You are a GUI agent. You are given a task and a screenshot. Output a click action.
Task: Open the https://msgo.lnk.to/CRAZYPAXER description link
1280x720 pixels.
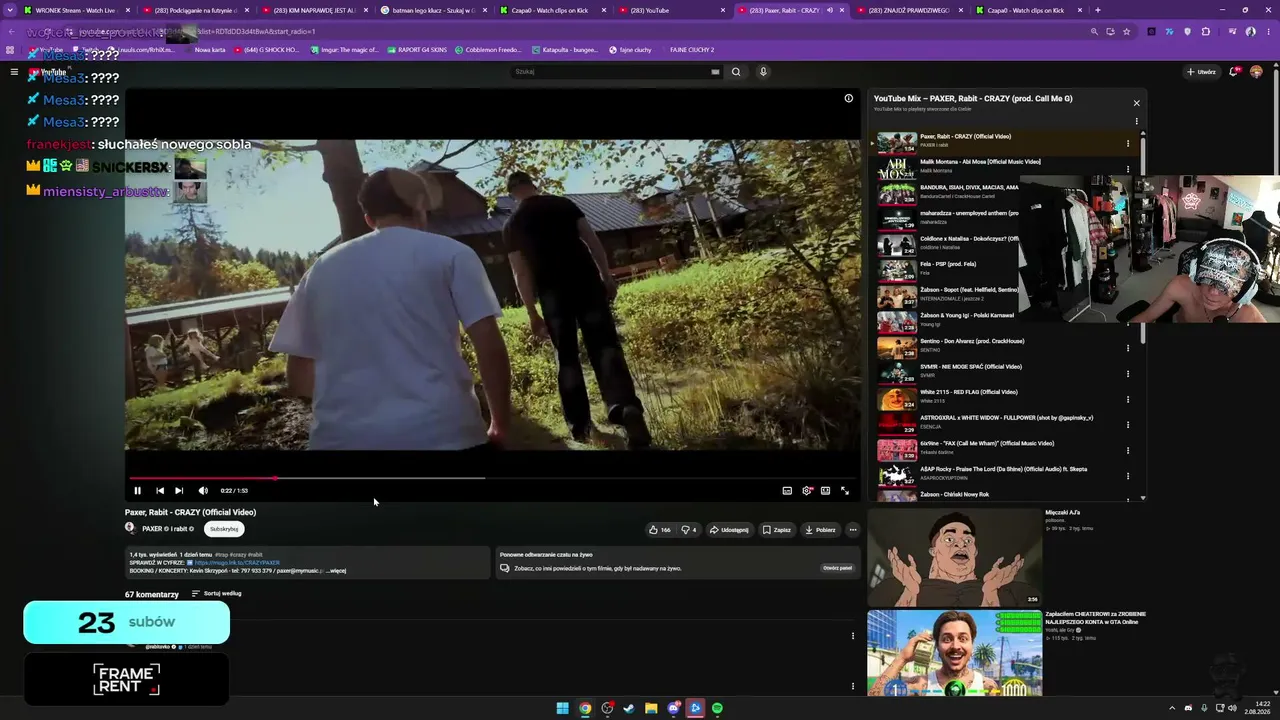237,563
